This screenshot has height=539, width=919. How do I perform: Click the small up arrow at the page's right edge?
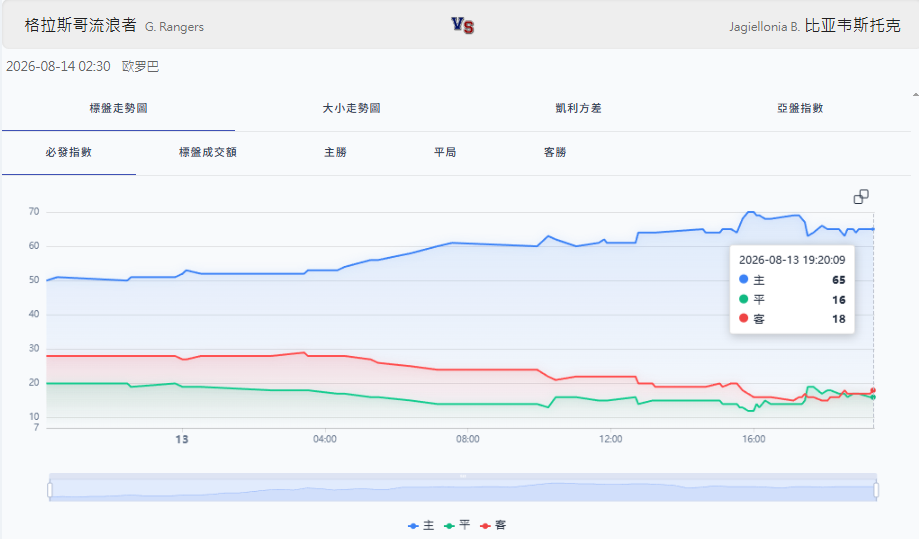click(915, 94)
